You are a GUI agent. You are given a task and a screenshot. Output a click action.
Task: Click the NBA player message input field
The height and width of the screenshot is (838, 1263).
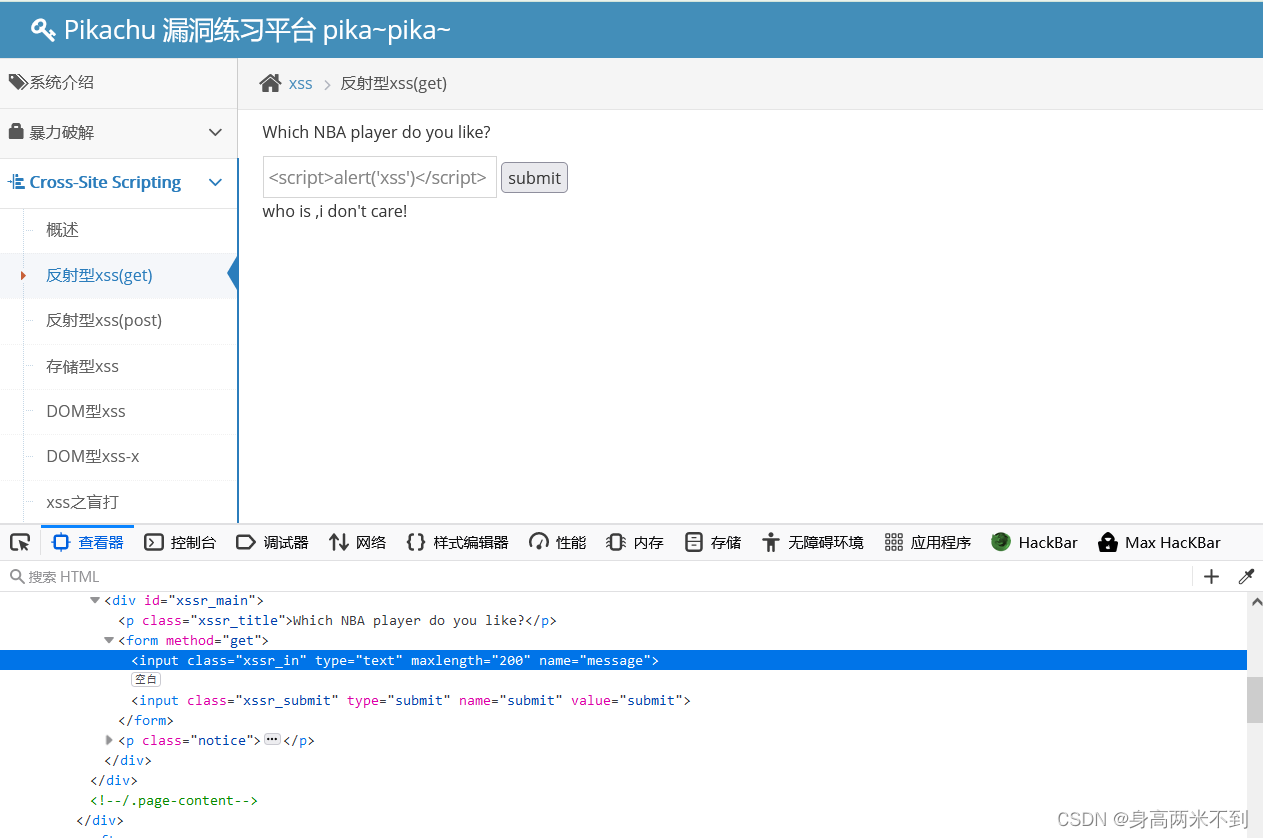click(x=380, y=177)
